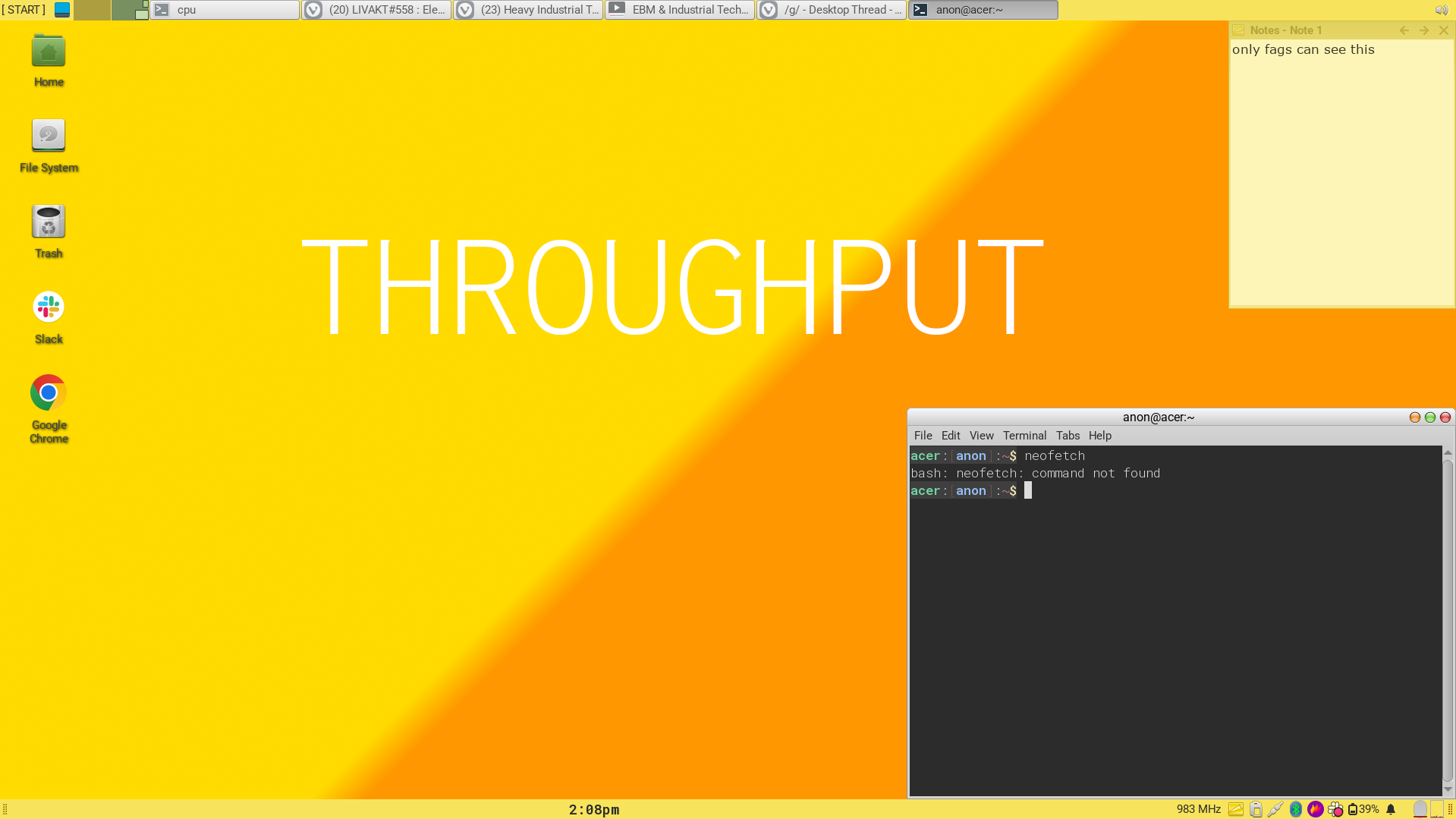Viewport: 1456px width, 819px height.
Task: Click the 2:08pm clock on the bottom panel
Action: [x=594, y=810]
